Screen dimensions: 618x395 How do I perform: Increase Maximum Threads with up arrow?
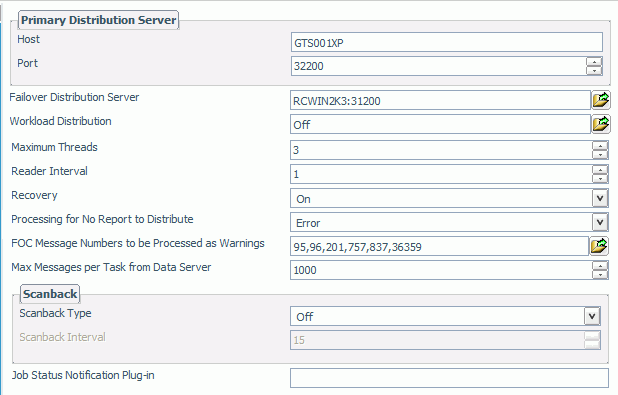600,146
